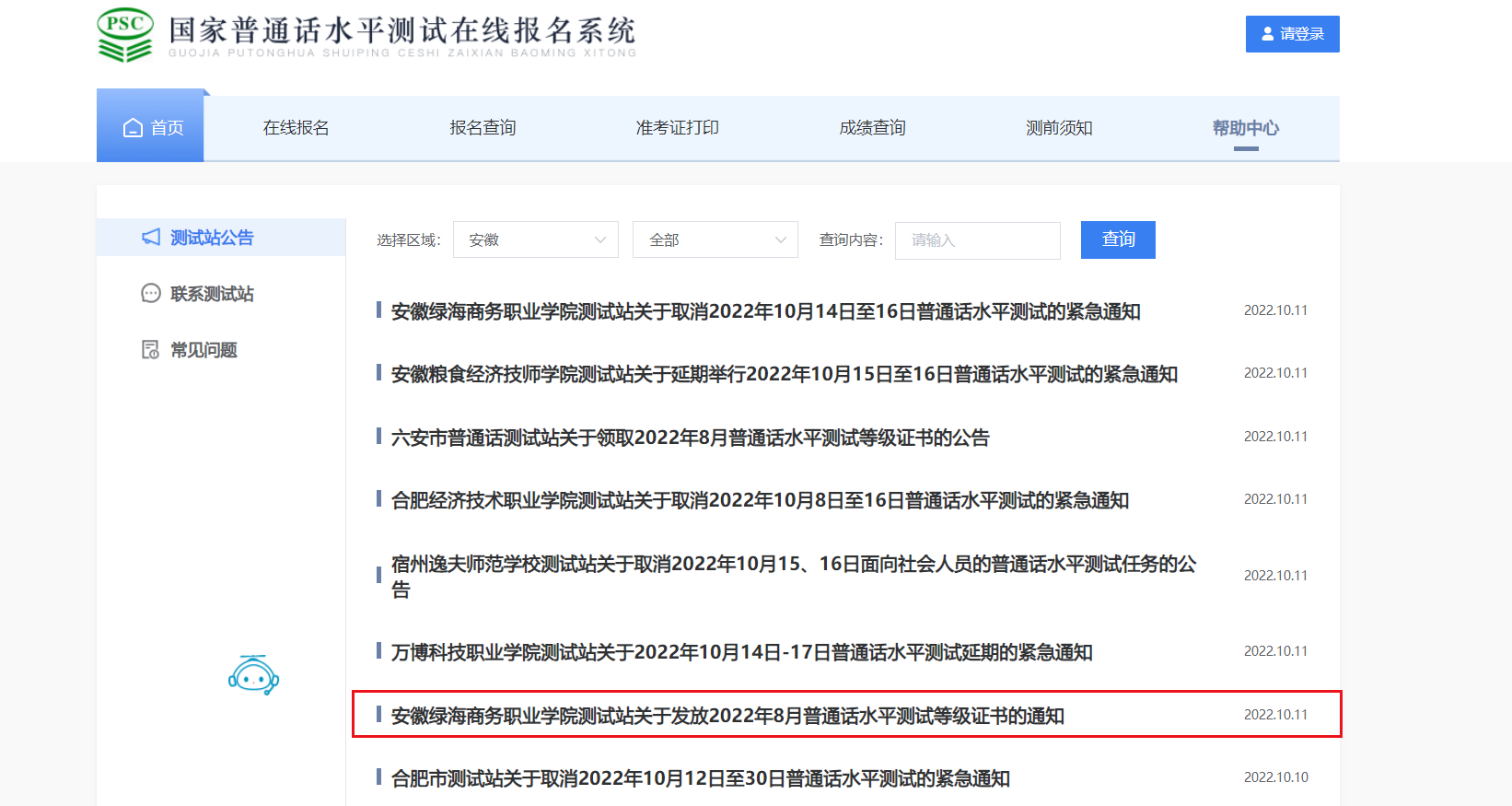Viewport: 1512px width, 806px height.
Task: Open 安徽绿海商务职业学院 notice on issuing August certificates
Action: coord(727,716)
